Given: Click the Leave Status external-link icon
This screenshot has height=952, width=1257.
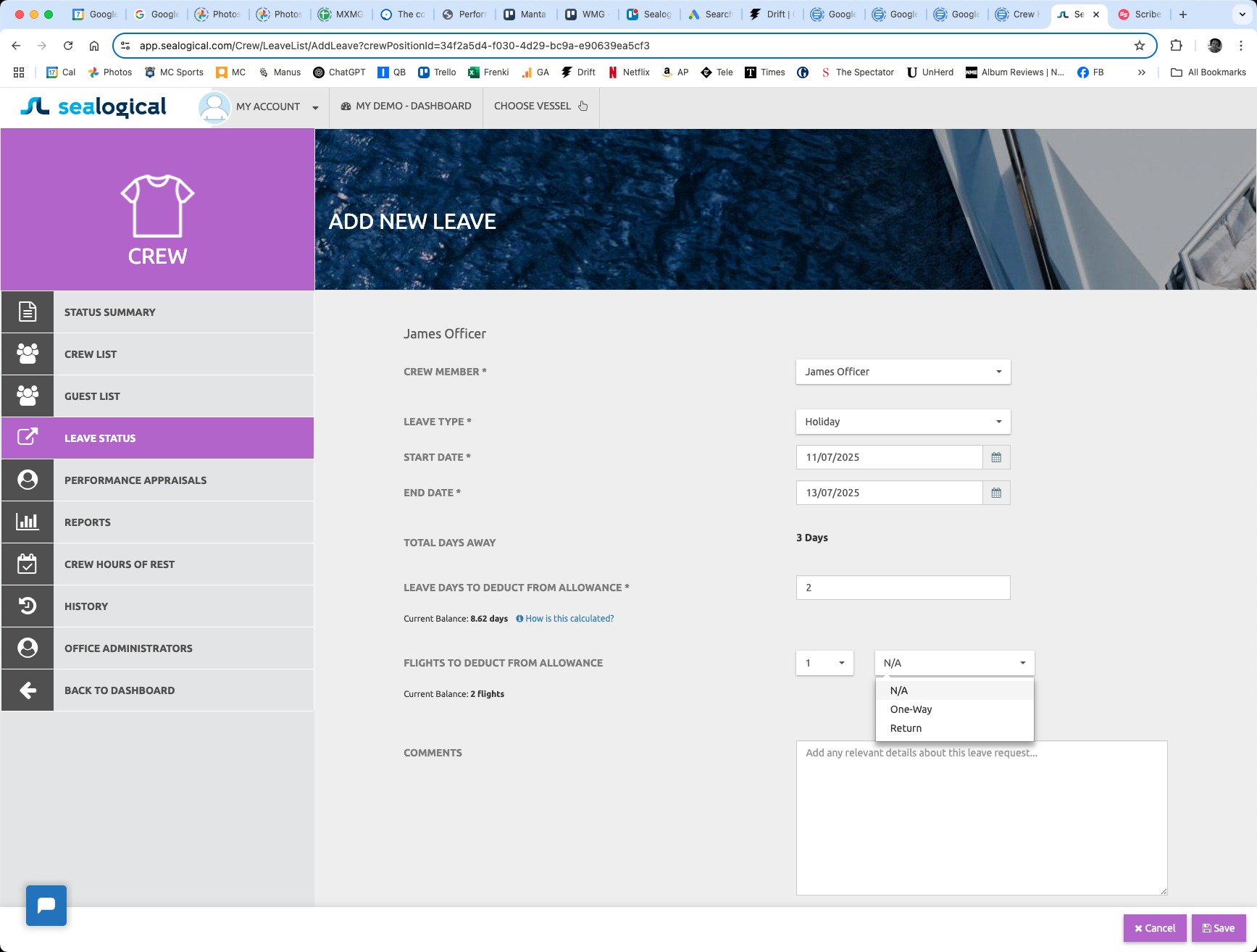Looking at the screenshot, I should coord(28,438).
